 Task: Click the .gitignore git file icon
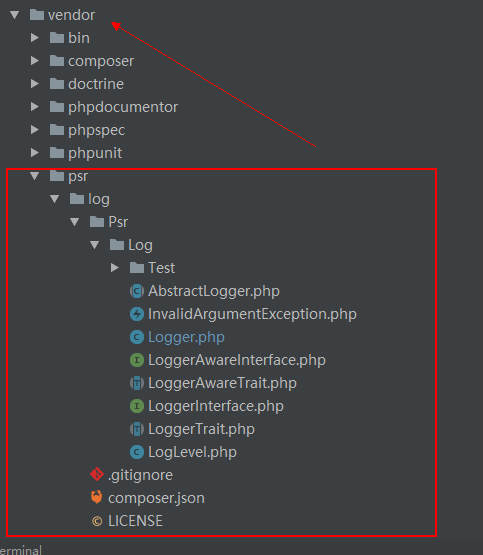tap(97, 475)
